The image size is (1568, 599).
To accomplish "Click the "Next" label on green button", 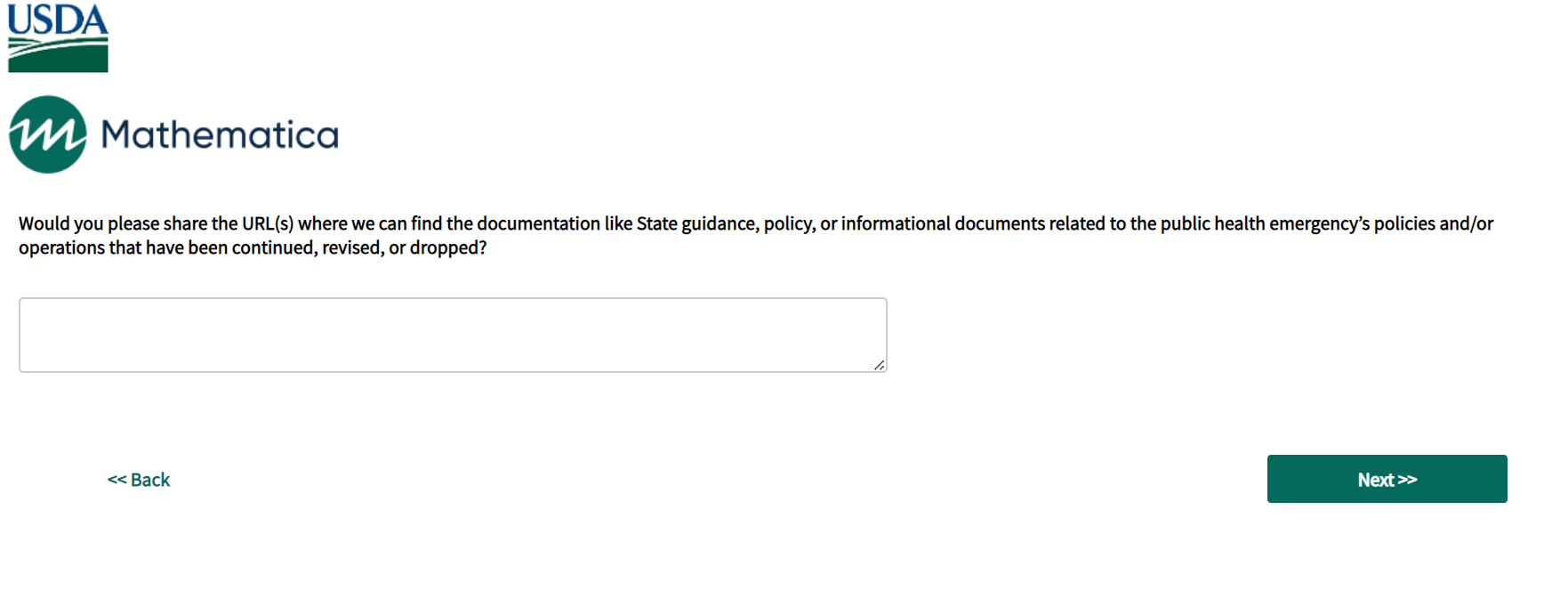I will (x=1375, y=480).
